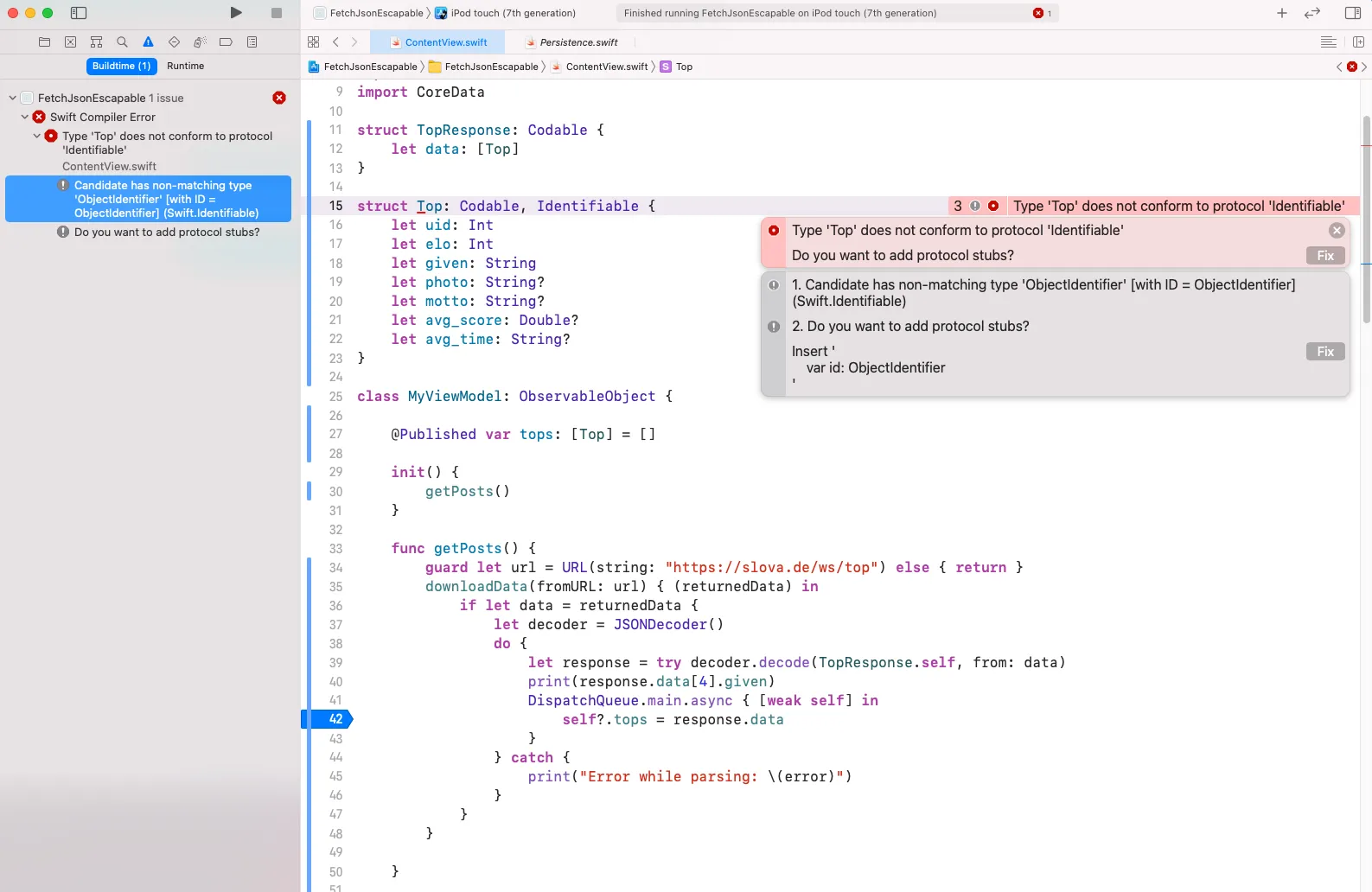Select Candidate has non-matching type issue
This screenshot has height=892, width=1372.
click(x=149, y=199)
